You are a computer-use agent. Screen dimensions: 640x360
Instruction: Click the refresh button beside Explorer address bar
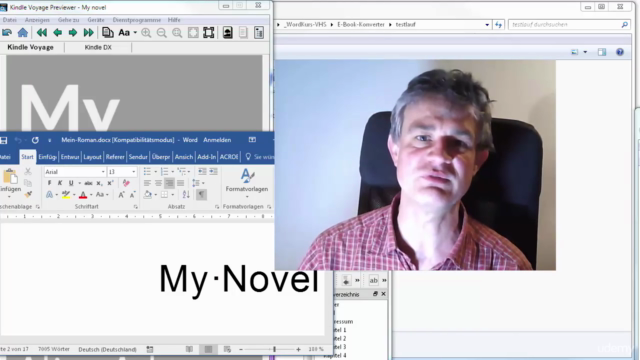[498, 24]
